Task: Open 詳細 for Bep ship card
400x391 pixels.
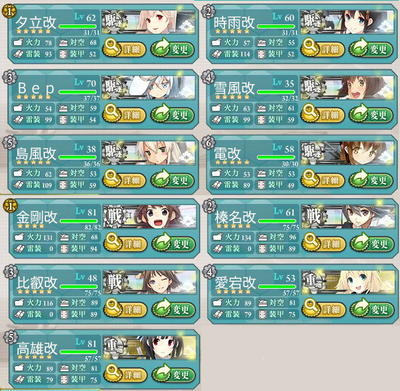Action: click(124, 114)
